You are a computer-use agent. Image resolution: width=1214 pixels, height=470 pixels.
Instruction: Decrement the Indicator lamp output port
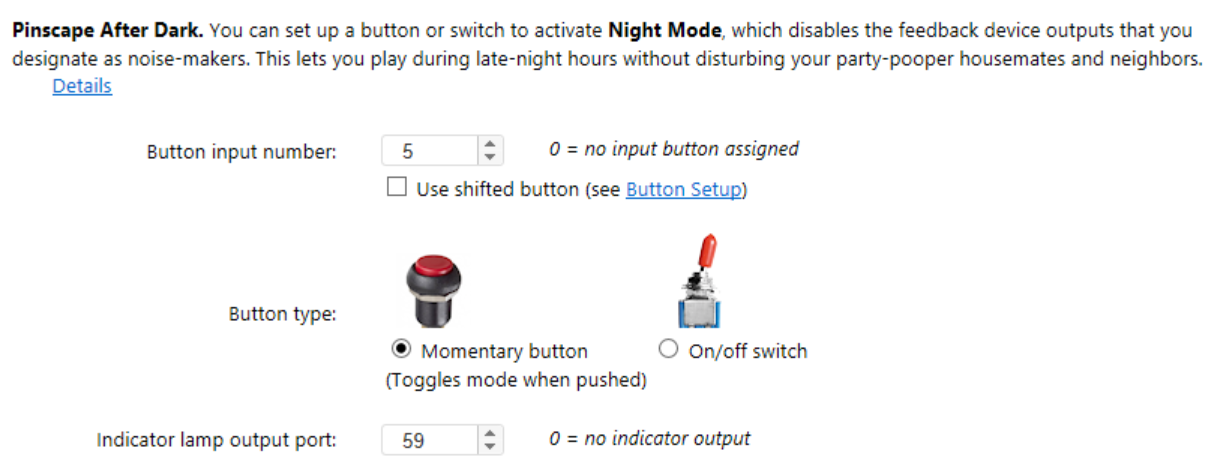point(489,446)
